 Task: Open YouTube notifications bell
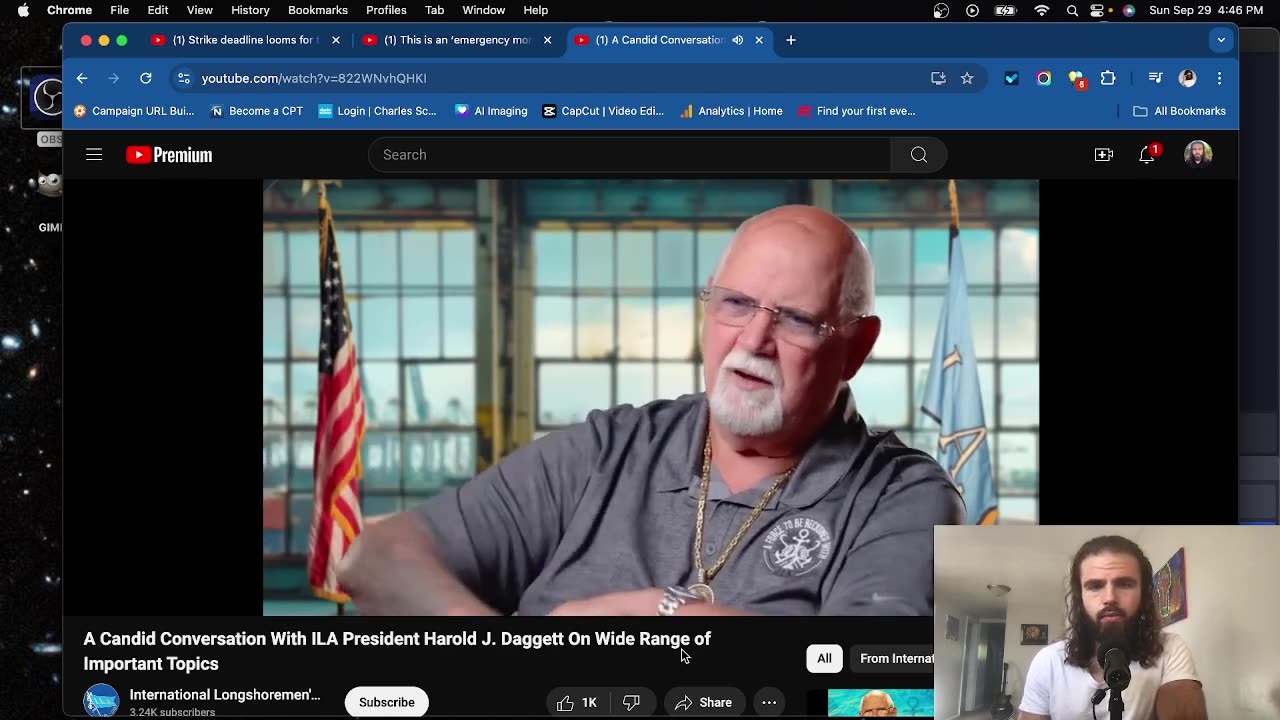pos(1147,155)
